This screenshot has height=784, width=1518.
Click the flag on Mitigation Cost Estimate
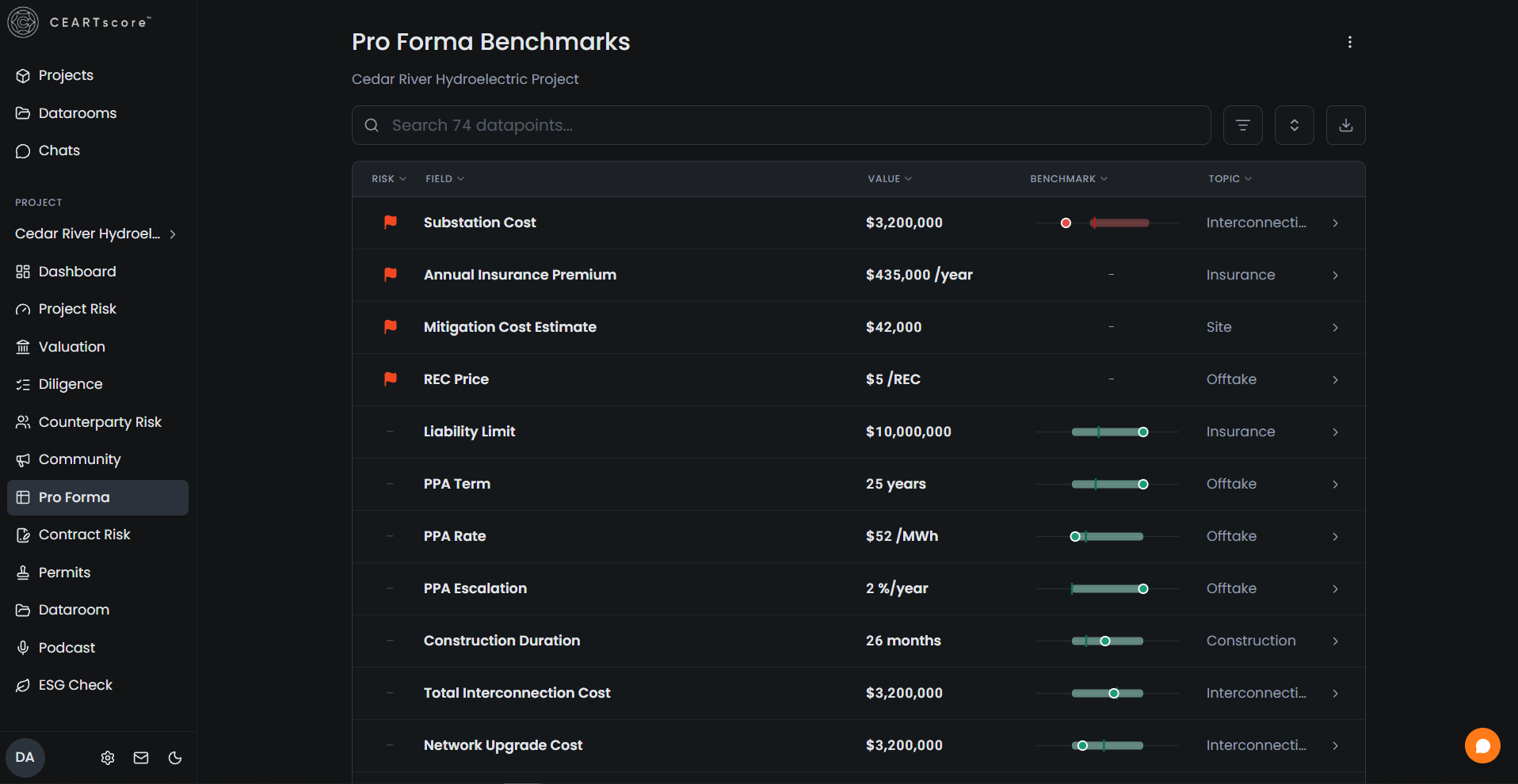point(391,327)
